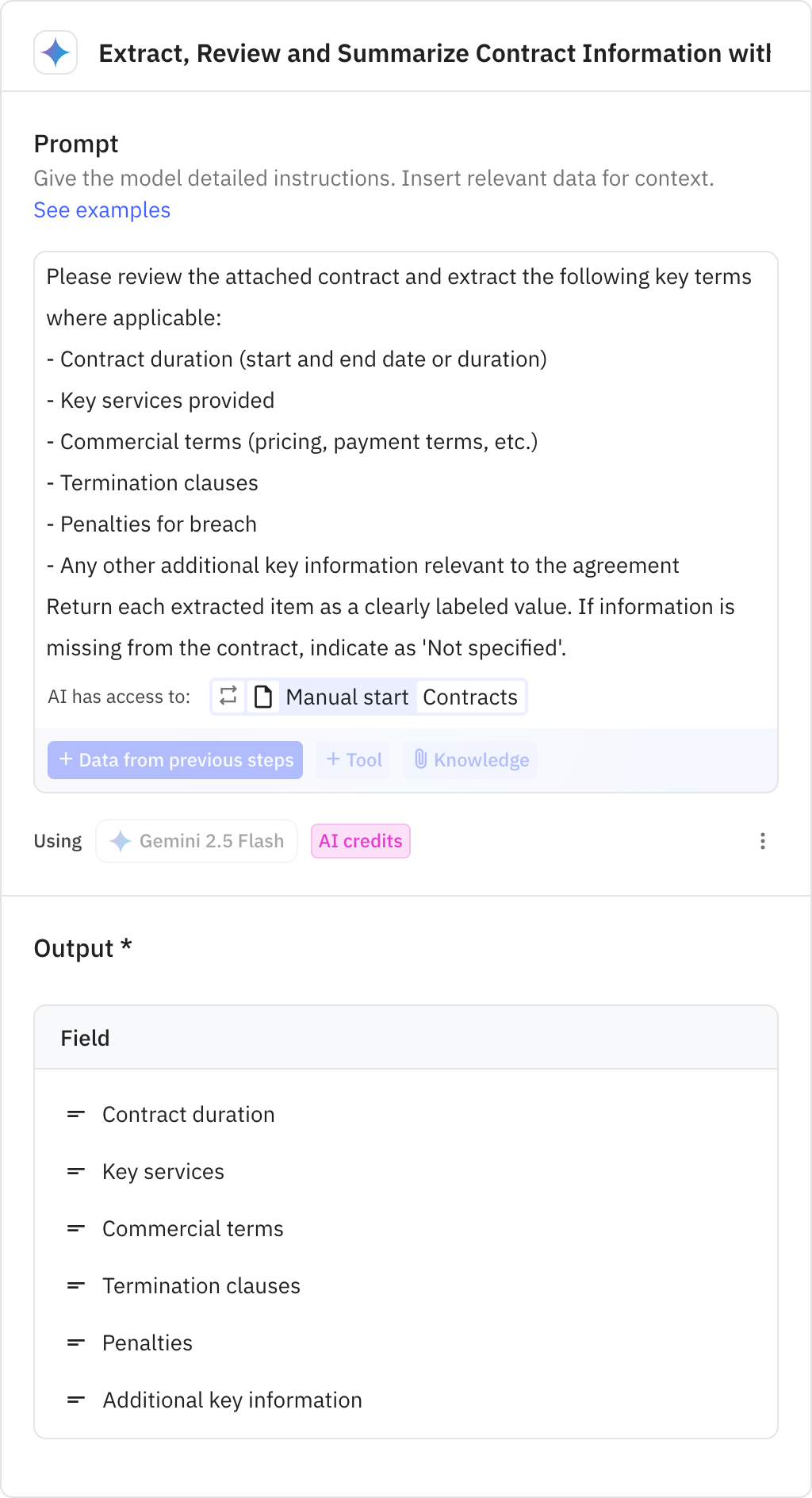Click the drag handle beside Contract duration field

(x=75, y=1114)
